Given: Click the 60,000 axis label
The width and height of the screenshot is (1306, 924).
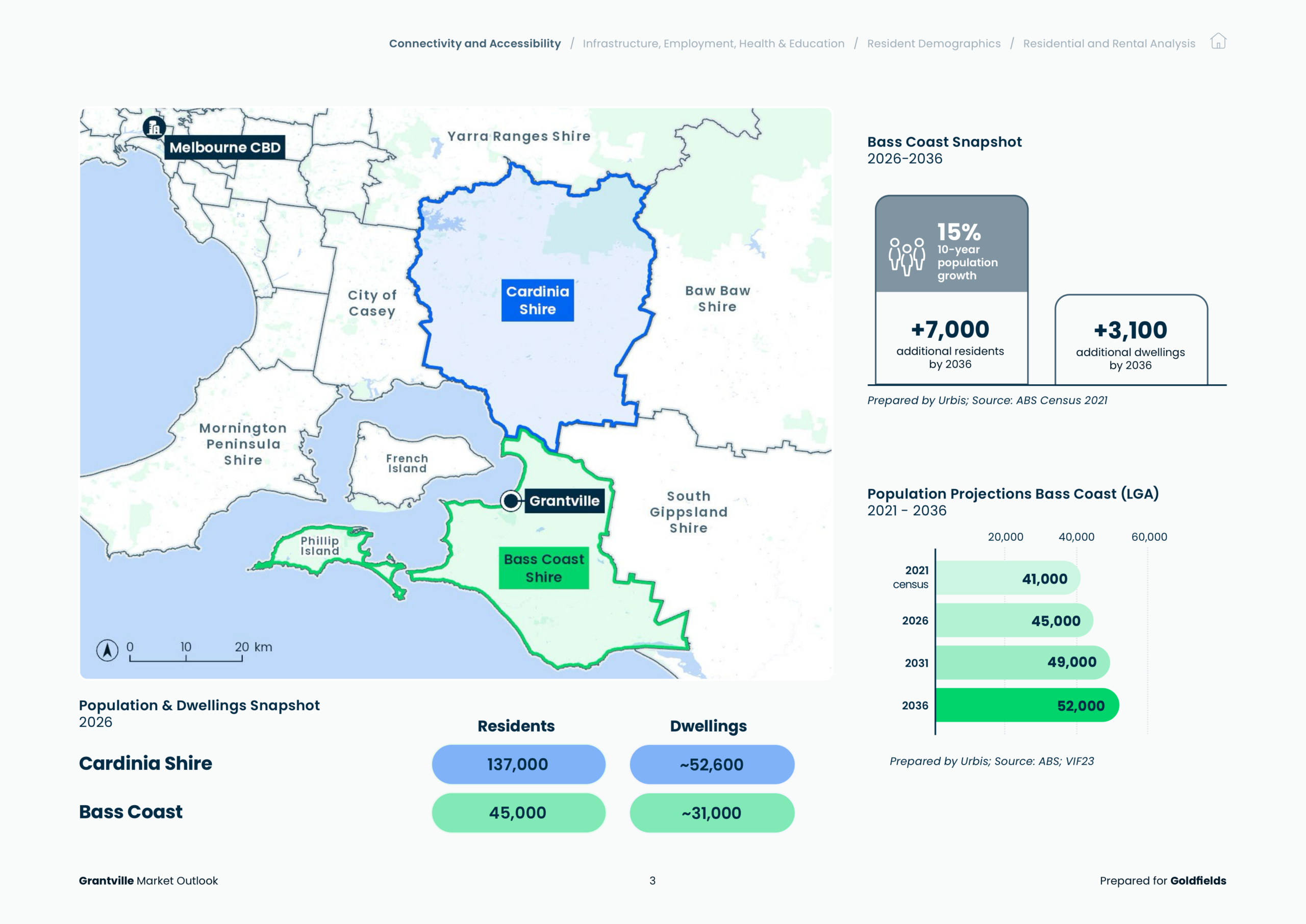Looking at the screenshot, I should [1149, 537].
